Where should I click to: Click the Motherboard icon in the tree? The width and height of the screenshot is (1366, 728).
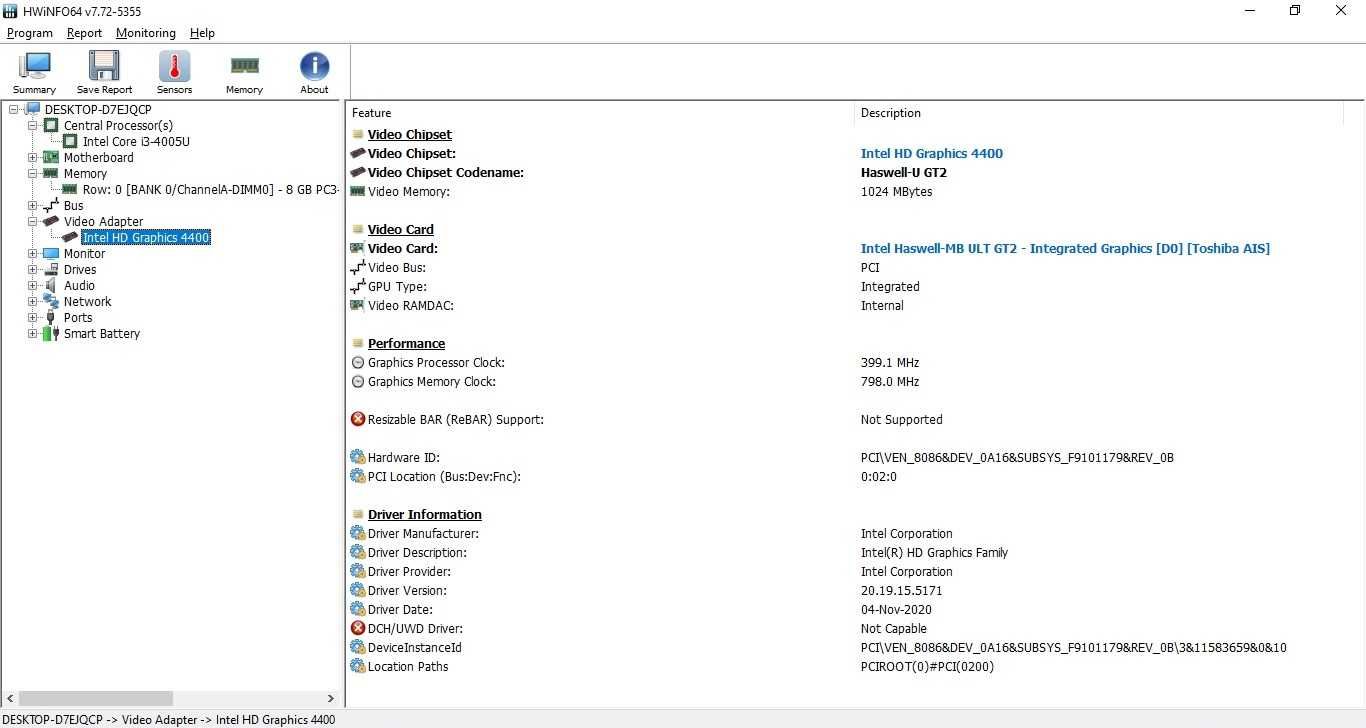coord(51,157)
